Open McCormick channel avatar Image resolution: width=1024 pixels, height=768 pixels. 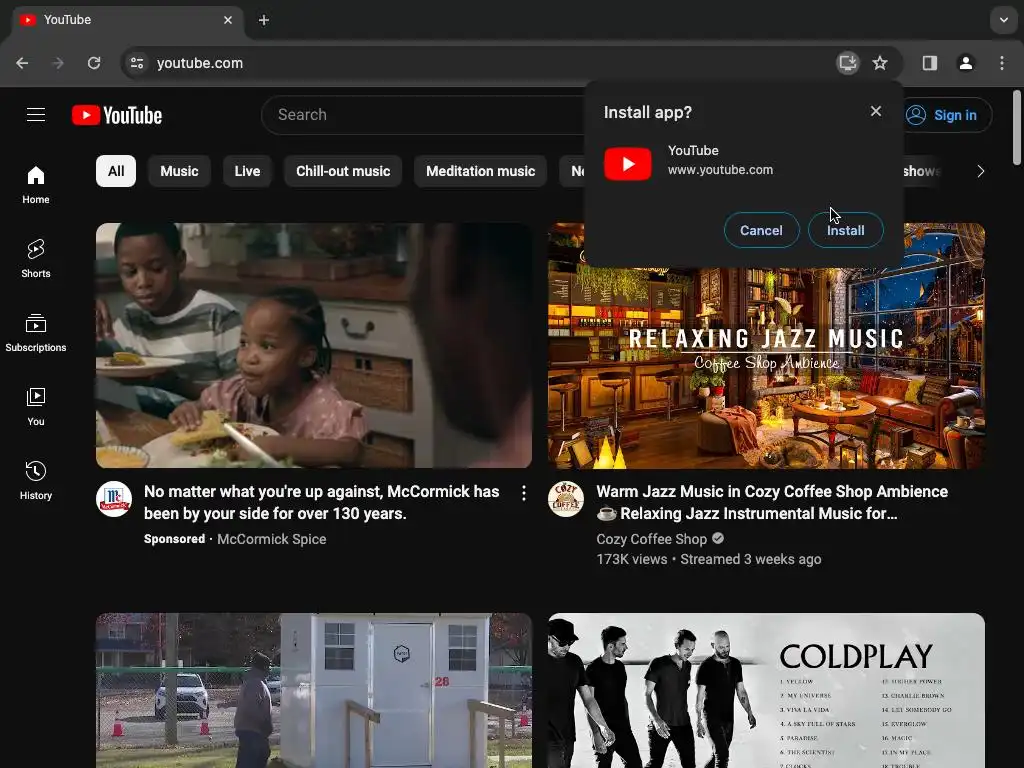click(x=114, y=500)
